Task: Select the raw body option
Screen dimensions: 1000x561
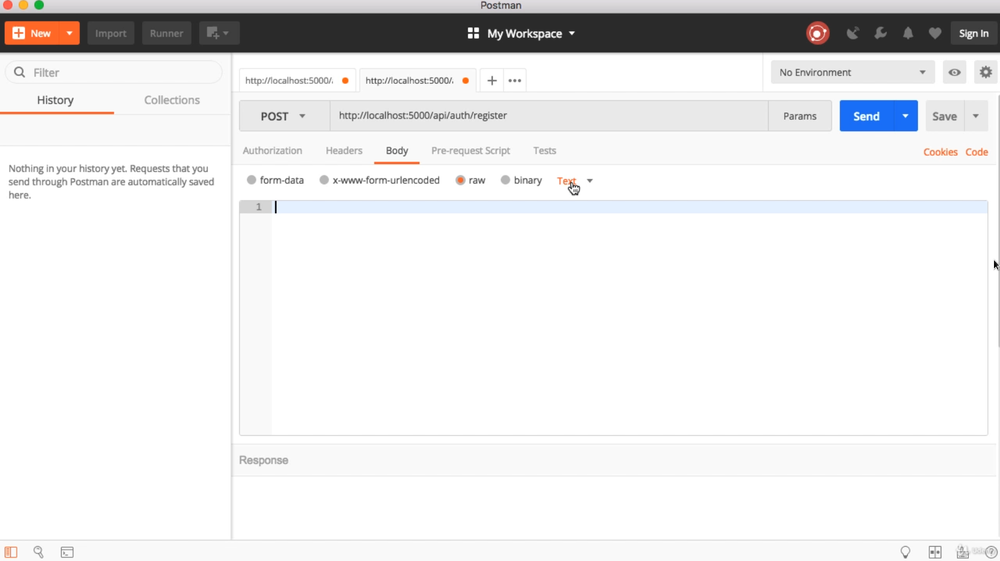Action: point(460,180)
